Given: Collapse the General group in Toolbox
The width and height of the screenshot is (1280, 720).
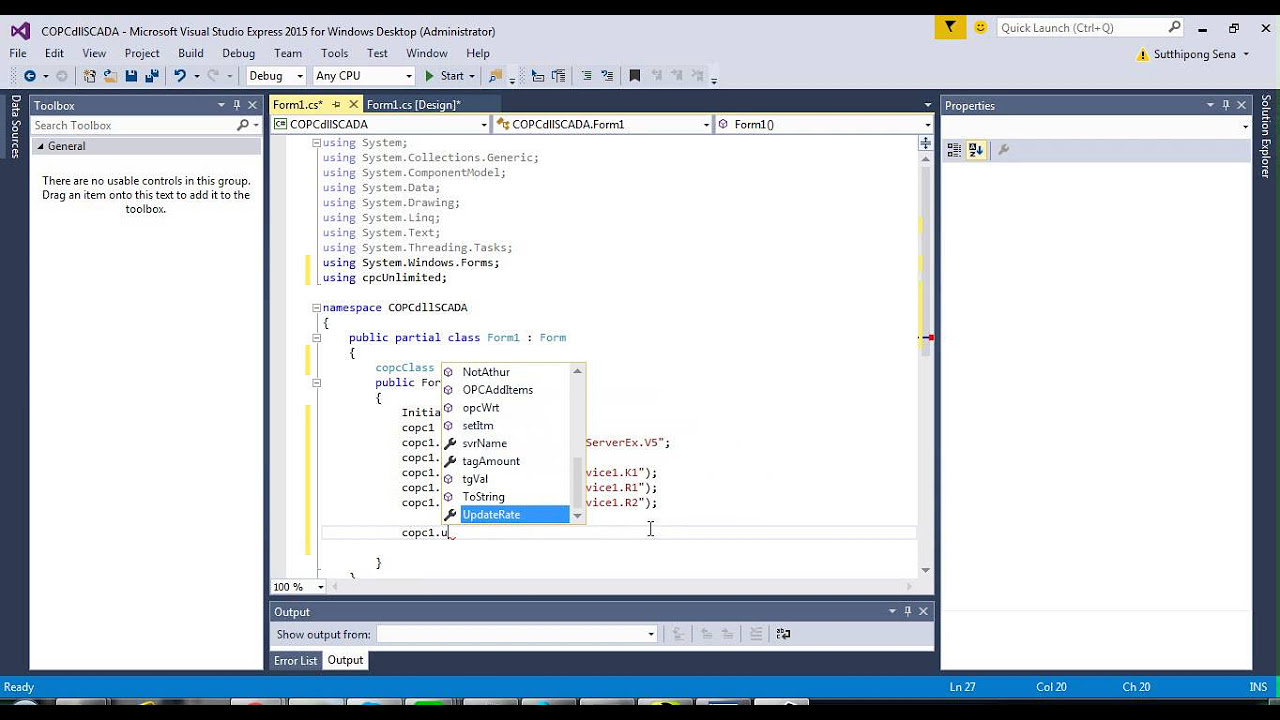Looking at the screenshot, I should click(x=41, y=146).
